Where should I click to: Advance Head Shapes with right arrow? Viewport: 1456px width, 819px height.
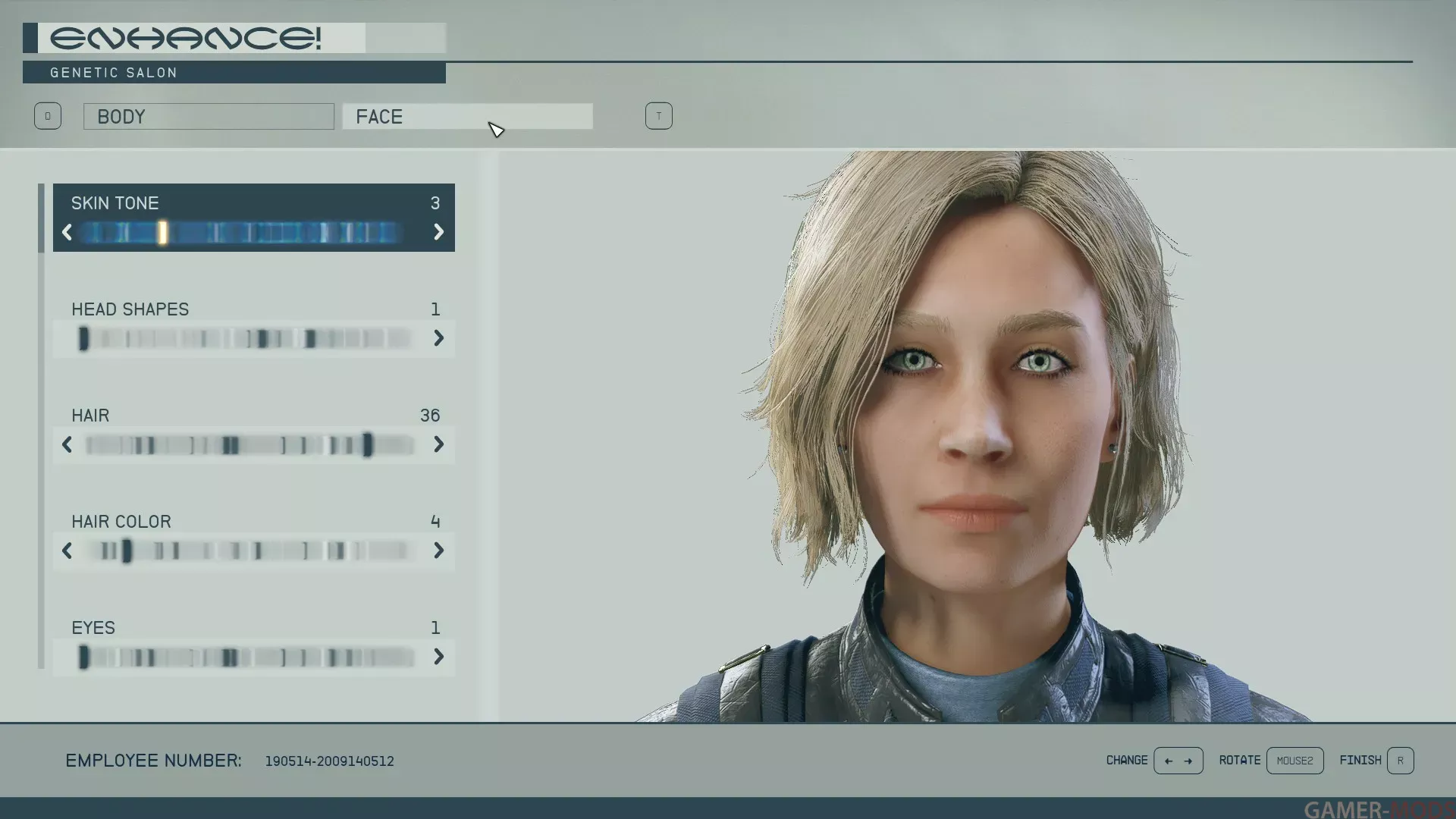[438, 338]
